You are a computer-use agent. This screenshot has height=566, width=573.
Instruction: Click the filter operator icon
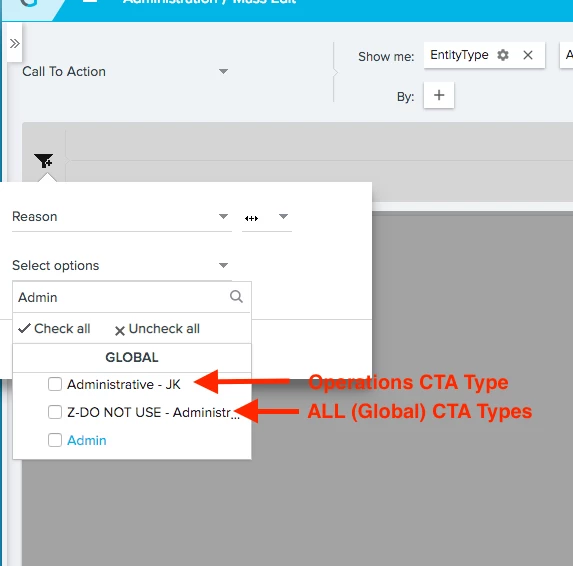[251, 218]
